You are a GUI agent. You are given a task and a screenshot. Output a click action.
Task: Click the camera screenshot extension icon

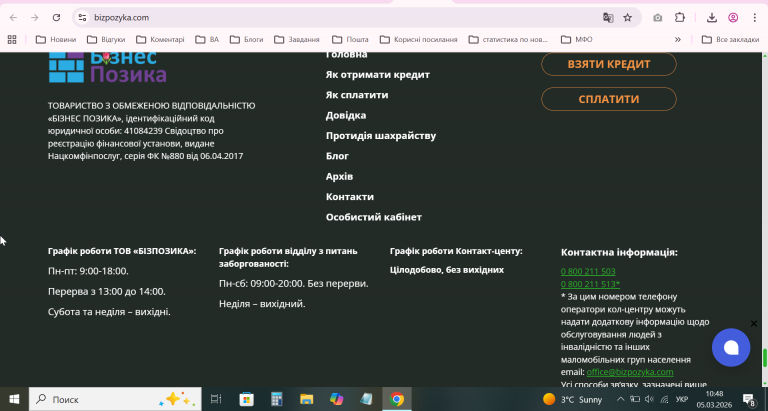point(658,18)
